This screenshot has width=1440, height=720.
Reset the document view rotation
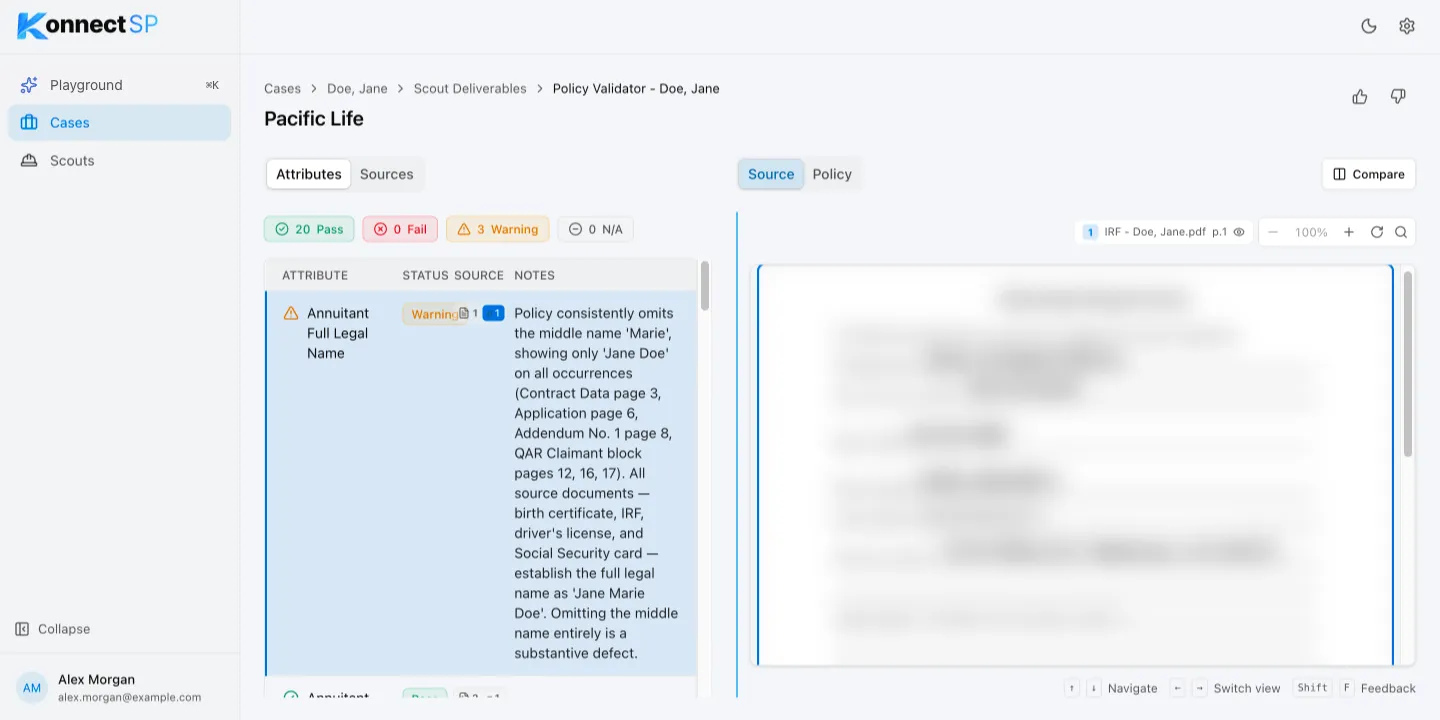coord(1377,232)
